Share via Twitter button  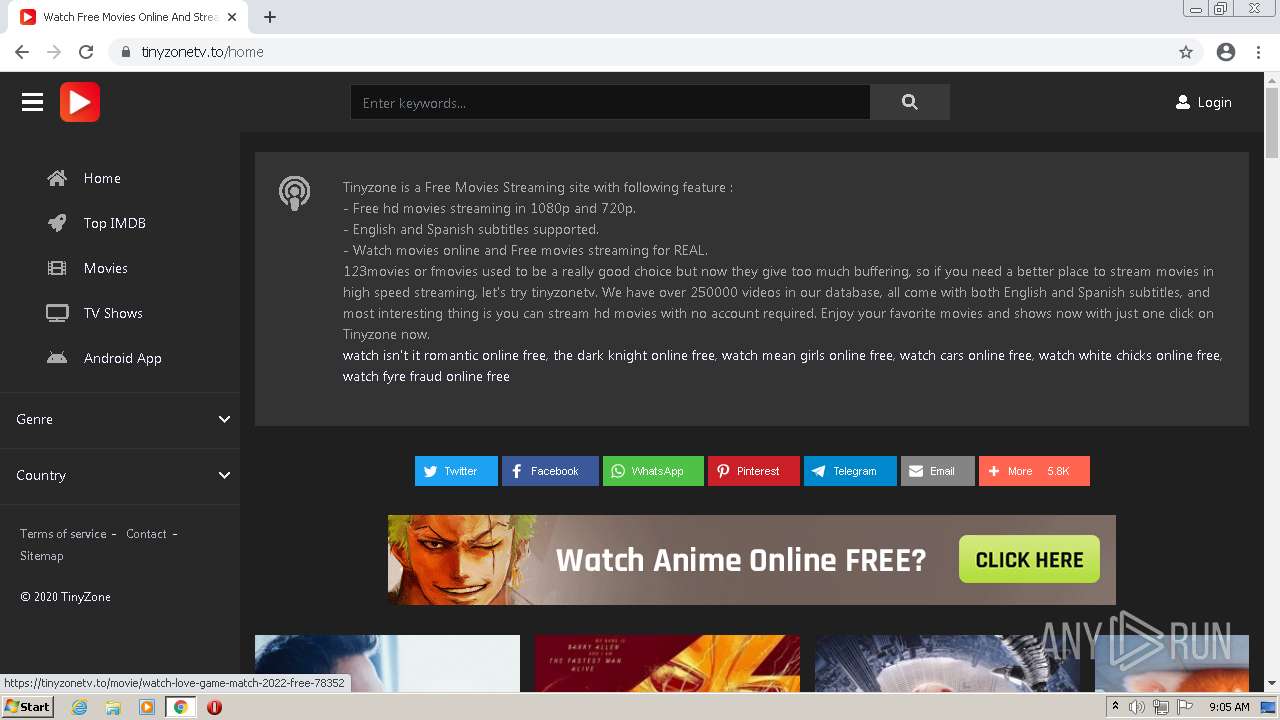pos(456,471)
